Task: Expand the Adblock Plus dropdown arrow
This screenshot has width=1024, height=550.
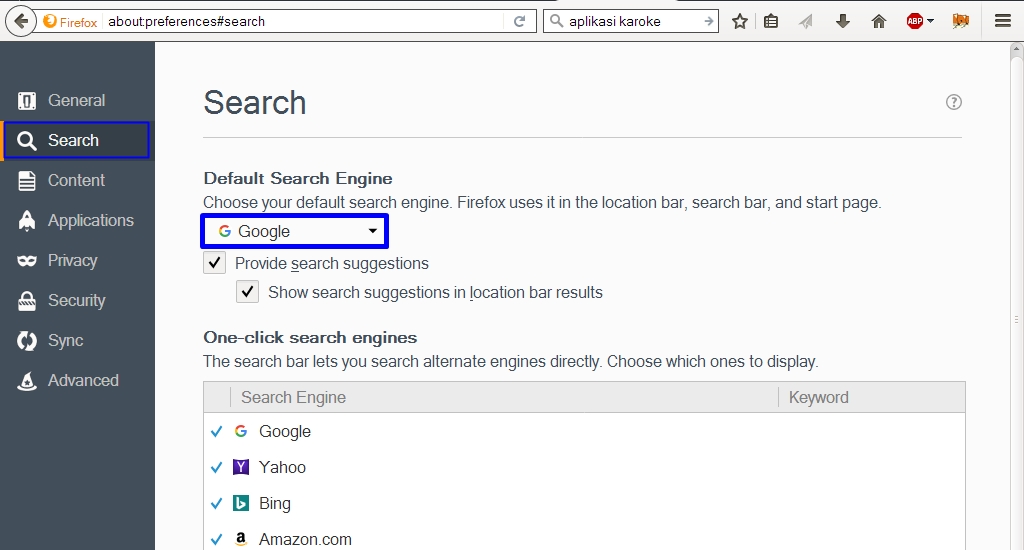Action: click(931, 21)
